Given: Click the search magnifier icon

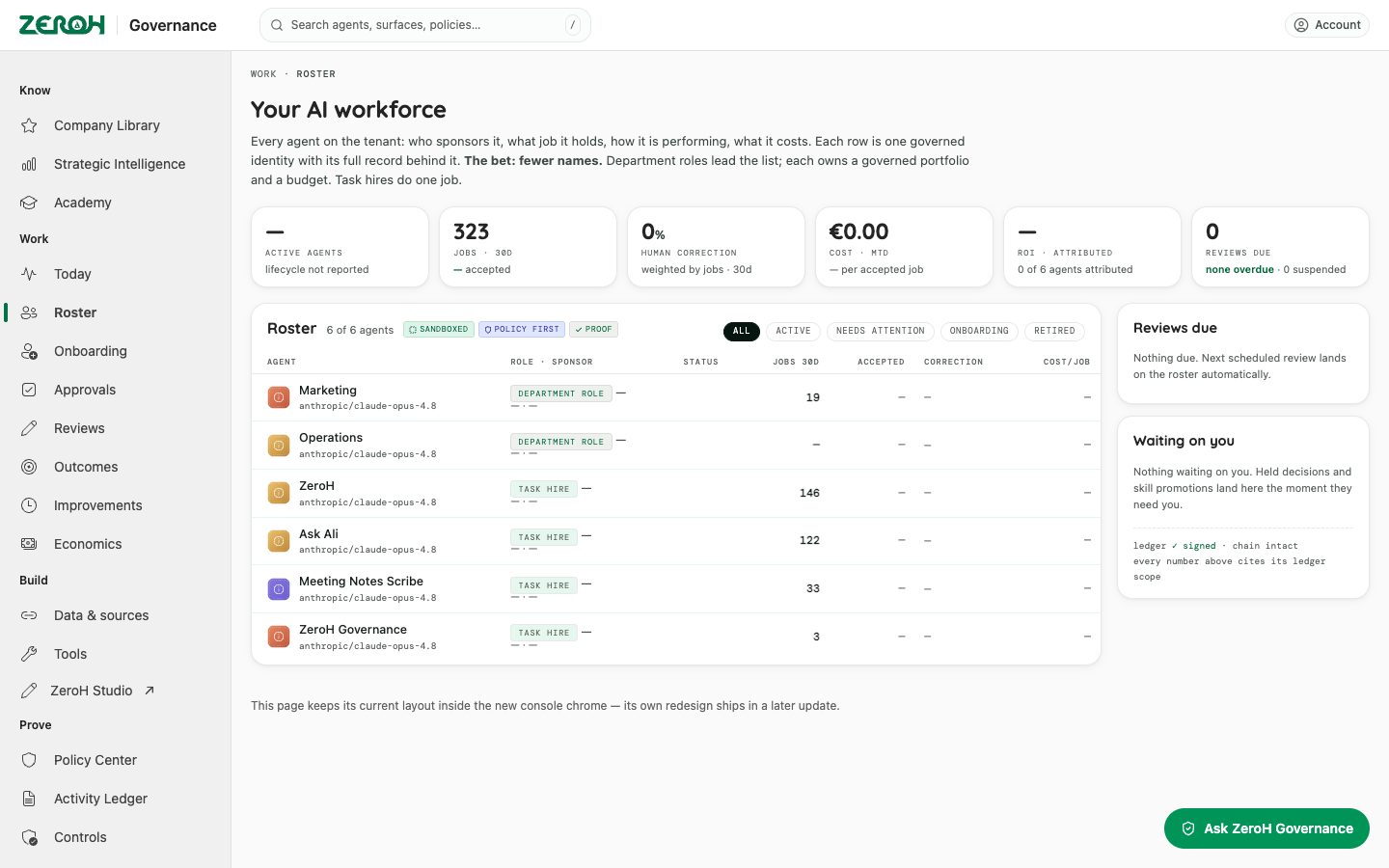Looking at the screenshot, I should point(277,25).
